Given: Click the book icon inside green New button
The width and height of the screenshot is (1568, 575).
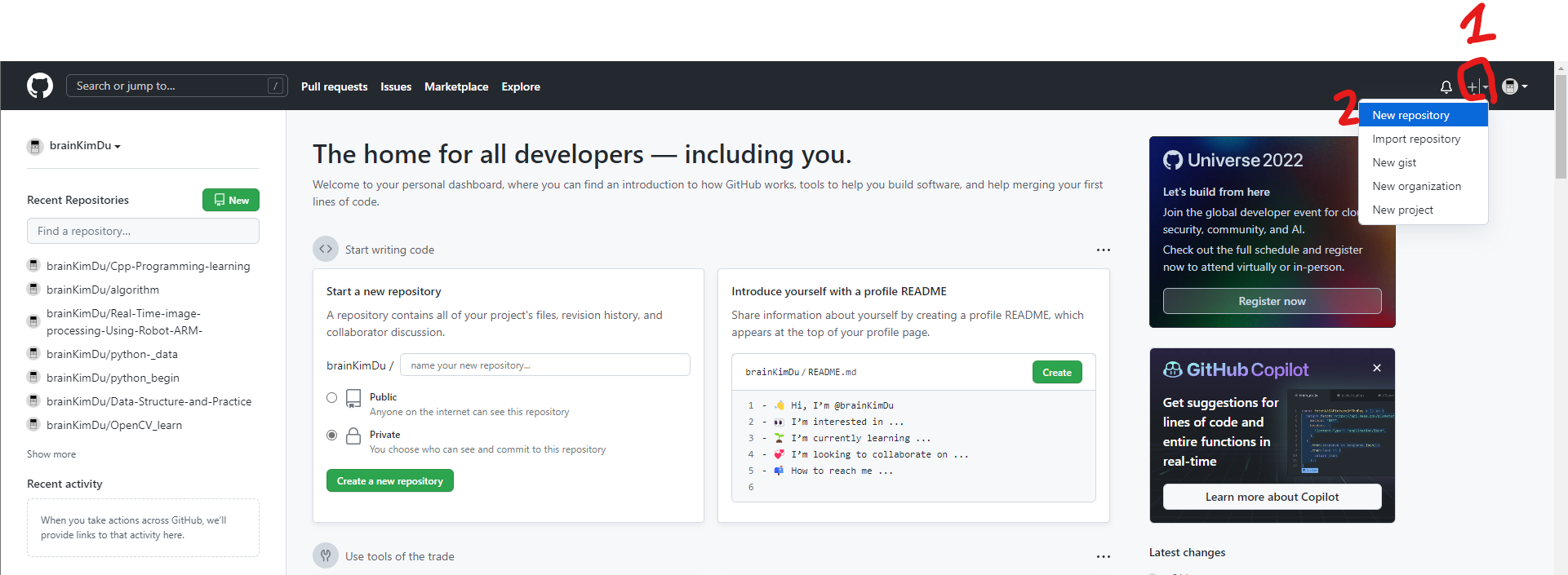Looking at the screenshot, I should tap(220, 200).
